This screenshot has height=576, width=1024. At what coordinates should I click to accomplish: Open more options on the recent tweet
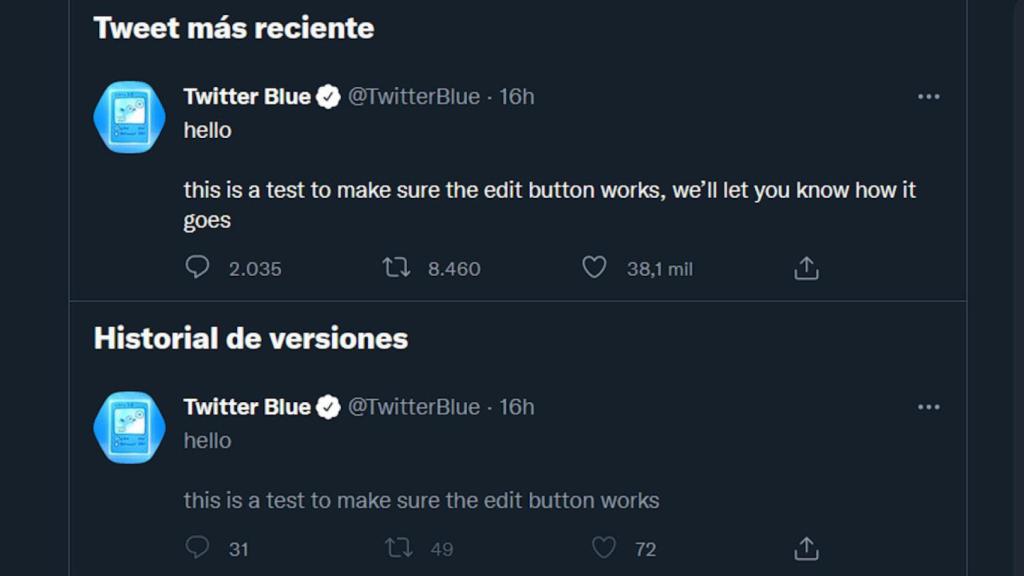point(928,96)
